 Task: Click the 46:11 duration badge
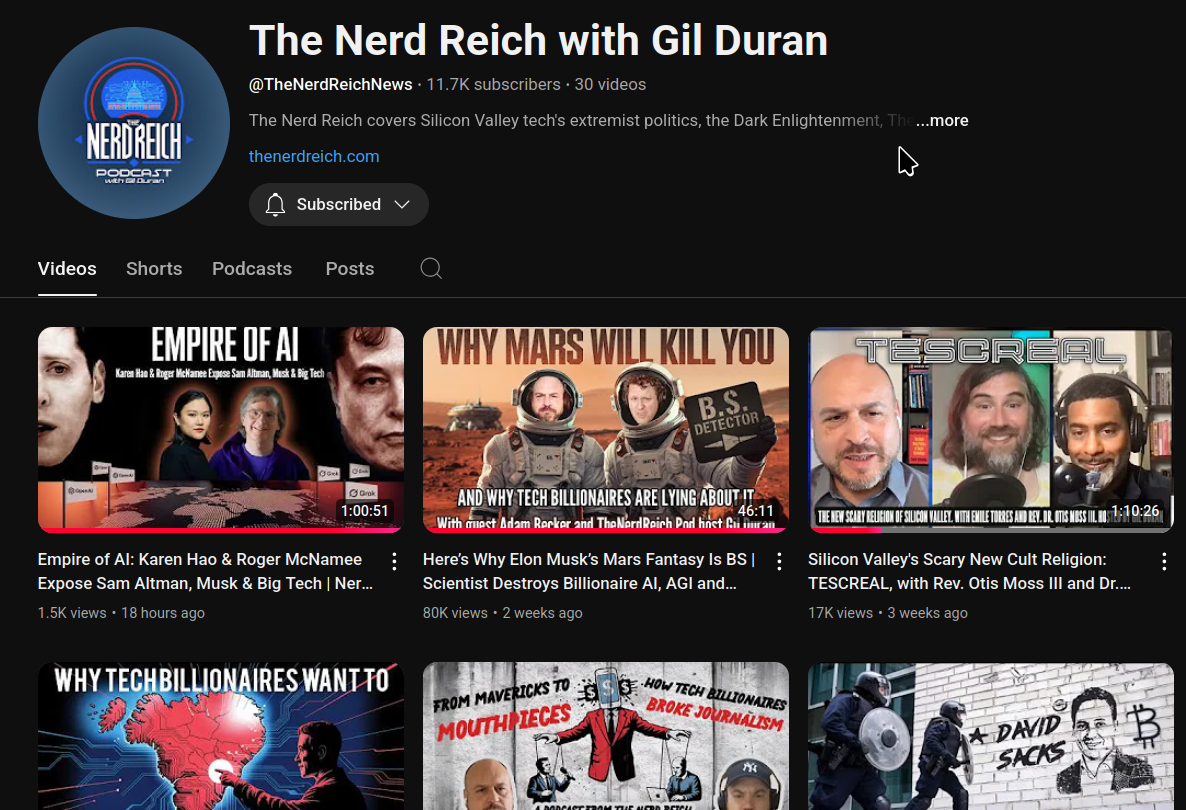(x=756, y=511)
